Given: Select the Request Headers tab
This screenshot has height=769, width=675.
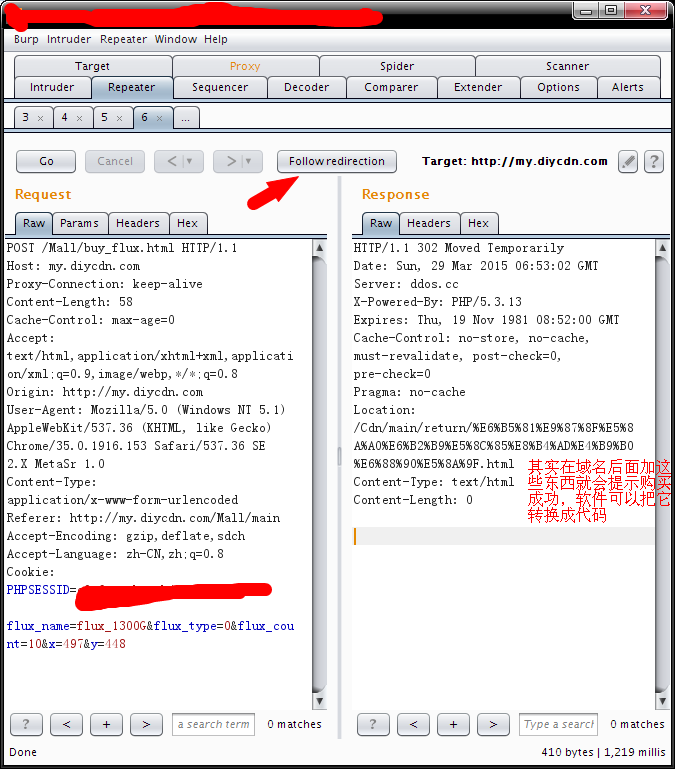Looking at the screenshot, I should click(x=138, y=224).
